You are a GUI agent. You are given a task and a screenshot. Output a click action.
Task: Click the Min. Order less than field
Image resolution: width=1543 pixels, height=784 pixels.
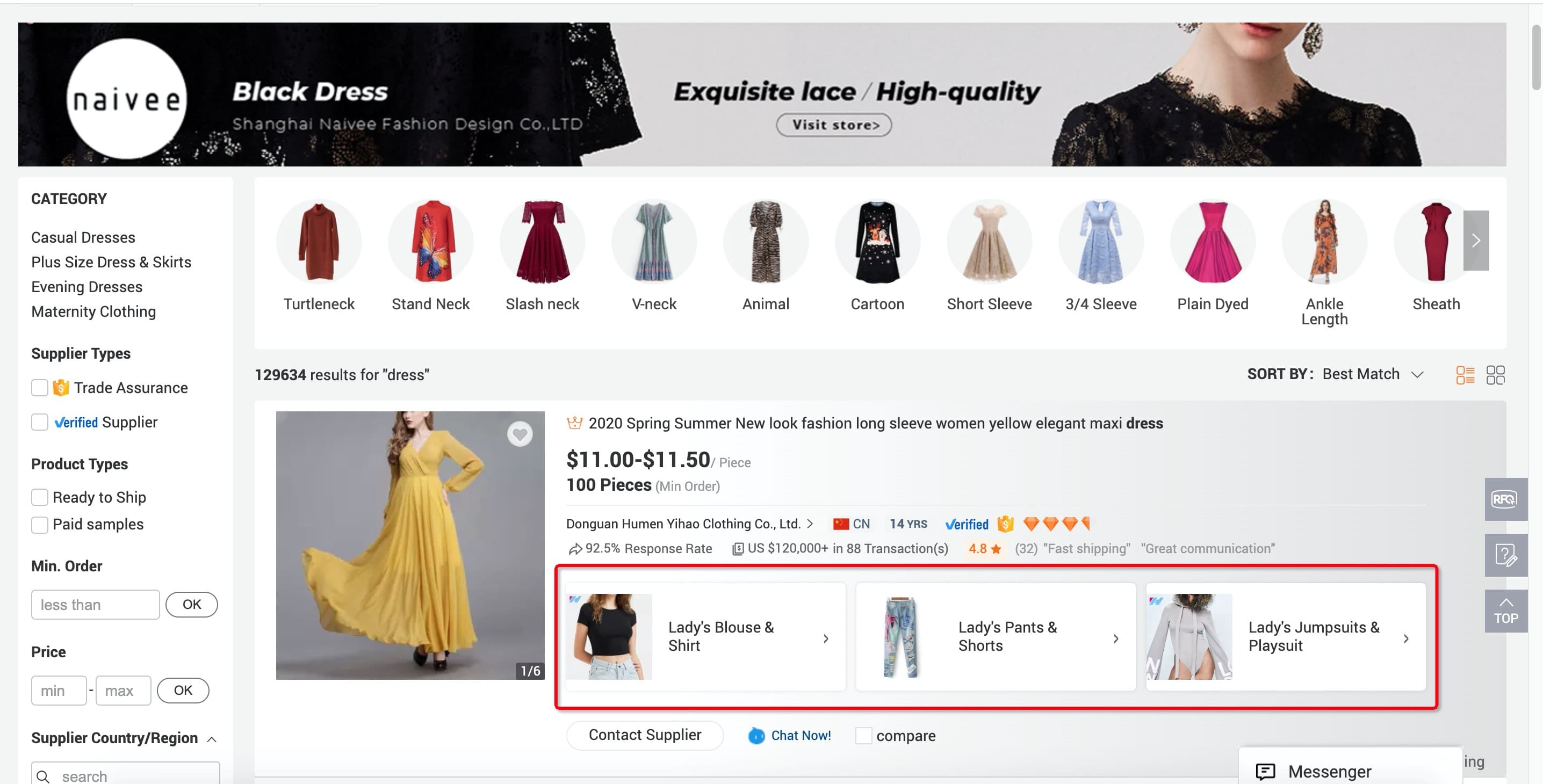[95, 605]
